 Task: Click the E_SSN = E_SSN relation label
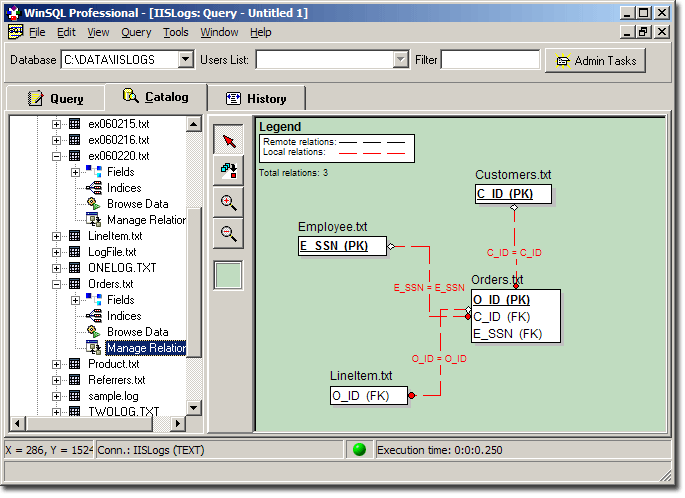(429, 288)
